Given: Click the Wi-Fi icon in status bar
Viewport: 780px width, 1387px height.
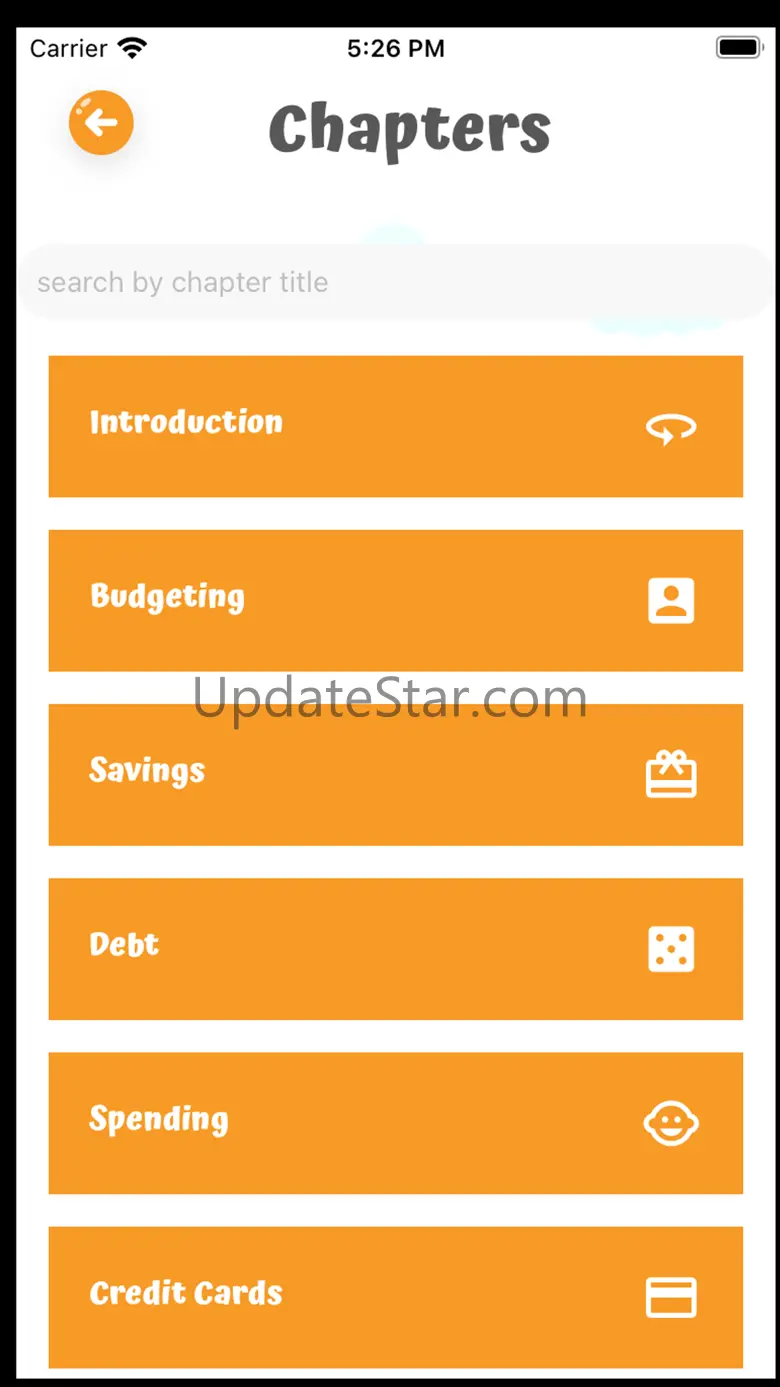Looking at the screenshot, I should [x=132, y=47].
